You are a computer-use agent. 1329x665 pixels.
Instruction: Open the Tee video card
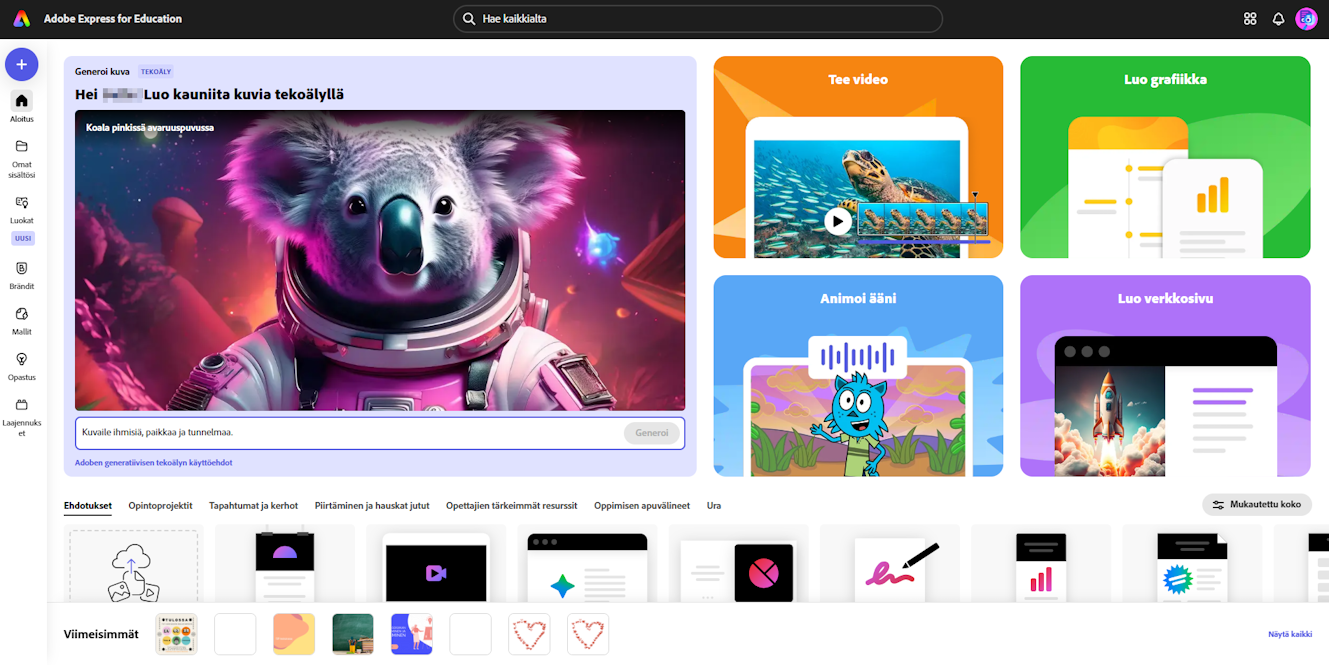(858, 157)
